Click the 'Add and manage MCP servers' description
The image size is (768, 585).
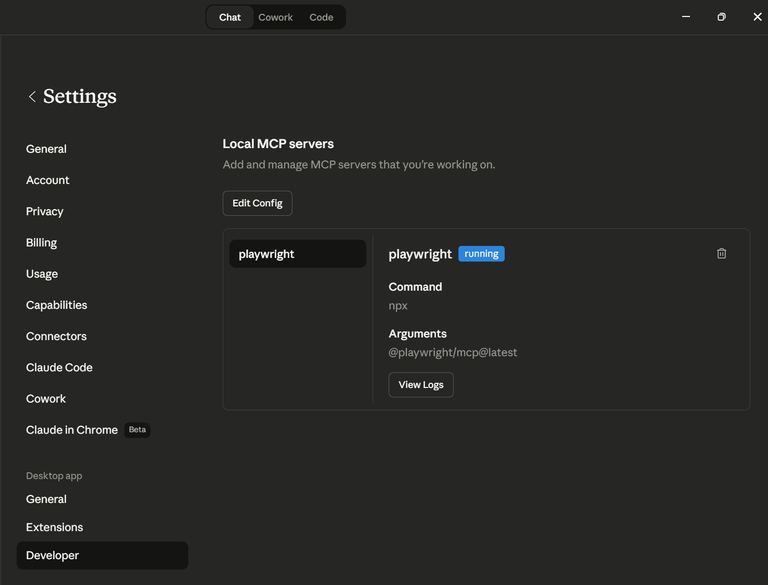pos(359,165)
